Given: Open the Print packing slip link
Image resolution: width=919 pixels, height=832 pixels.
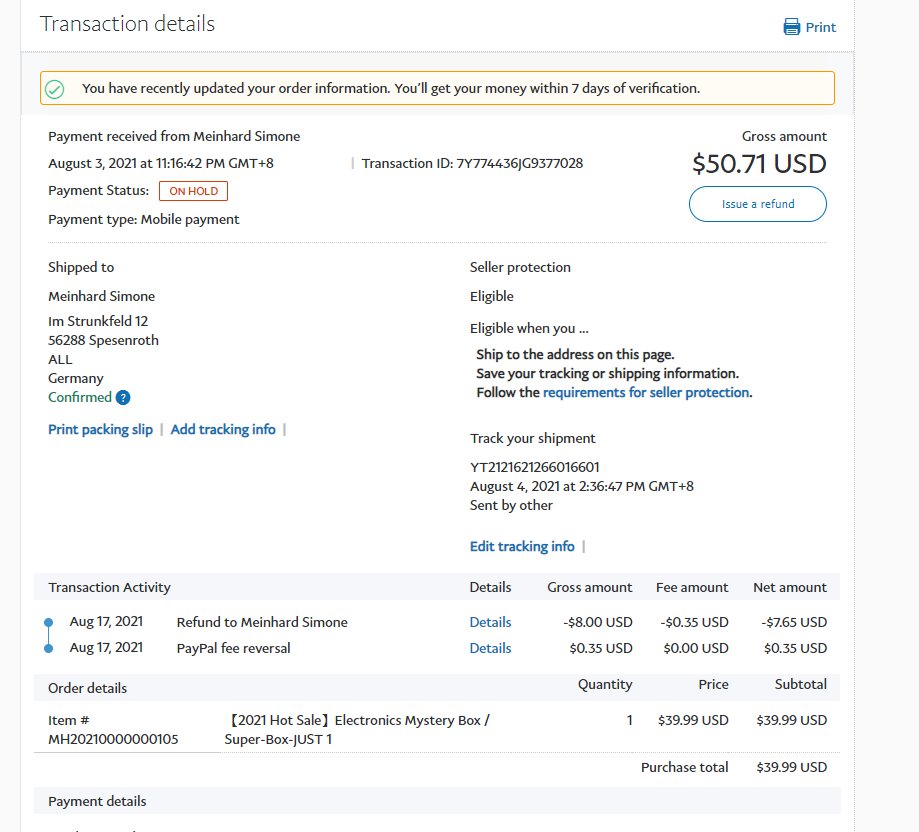Looking at the screenshot, I should pos(100,429).
